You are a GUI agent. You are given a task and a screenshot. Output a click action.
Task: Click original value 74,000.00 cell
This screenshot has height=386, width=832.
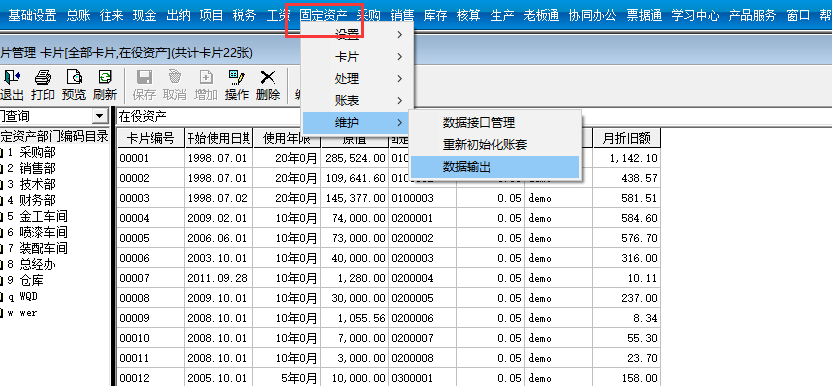[x=354, y=218]
